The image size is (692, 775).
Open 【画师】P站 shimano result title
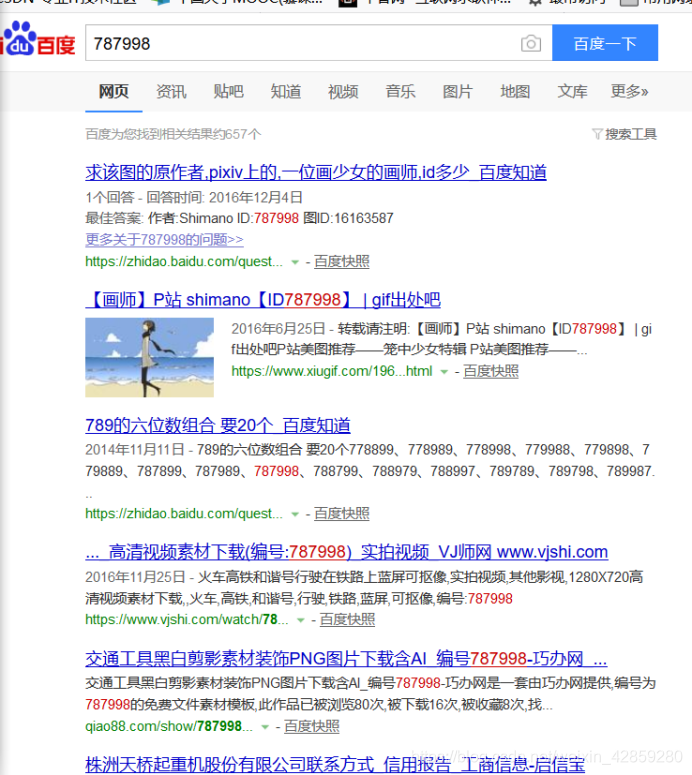(262, 300)
